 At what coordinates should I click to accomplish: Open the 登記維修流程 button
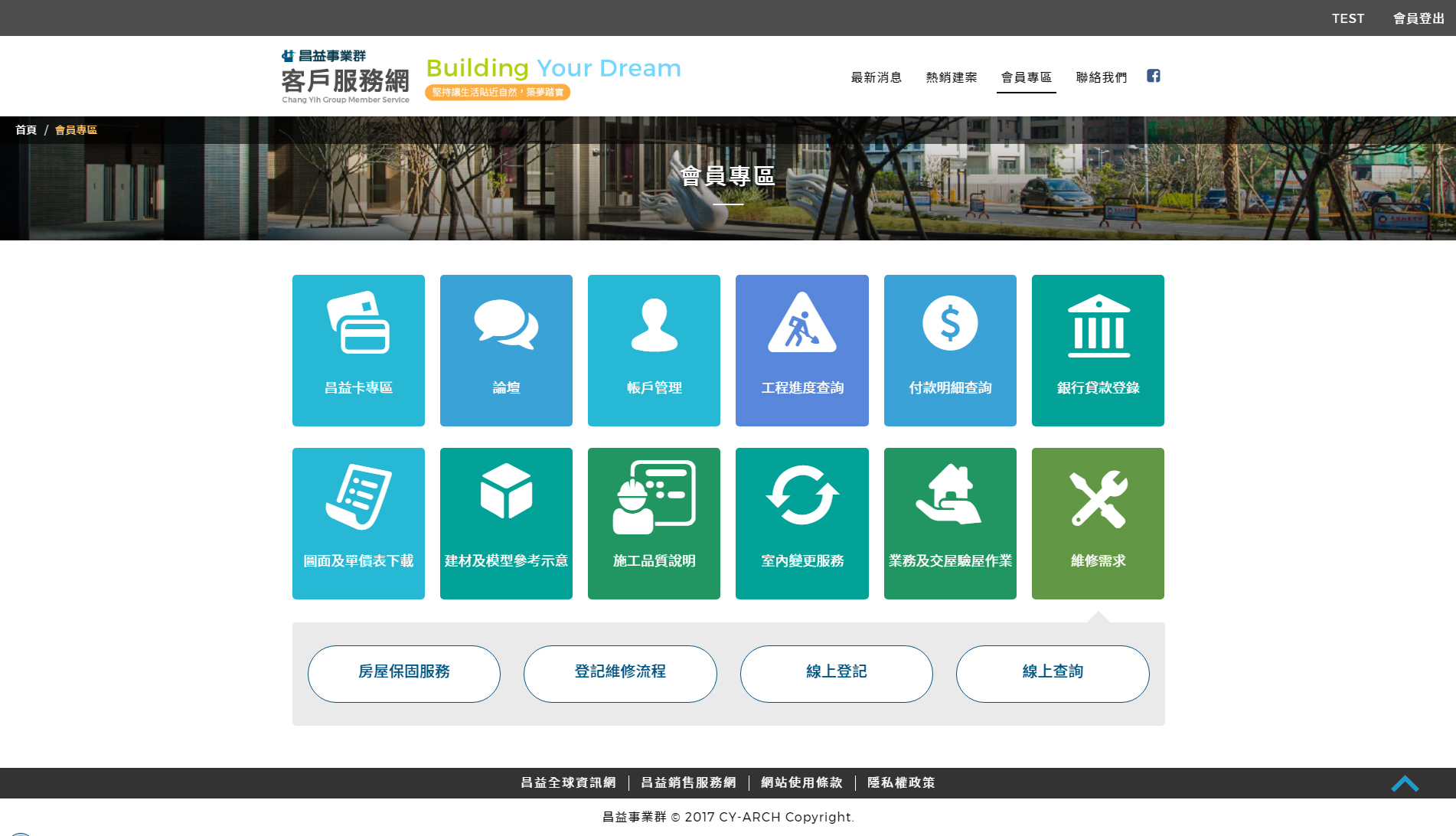click(x=620, y=674)
